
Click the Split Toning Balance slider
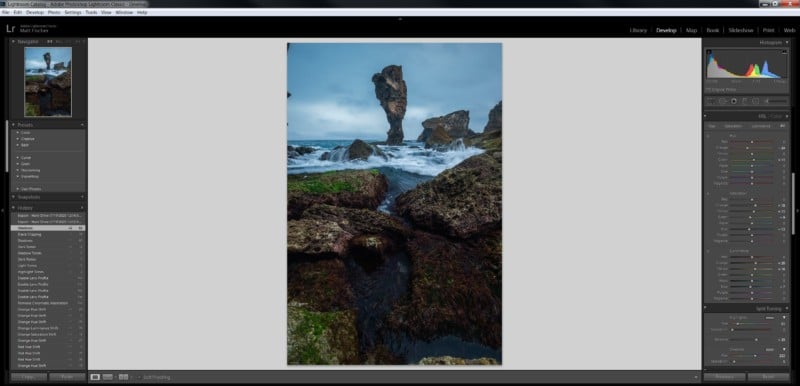[751, 339]
